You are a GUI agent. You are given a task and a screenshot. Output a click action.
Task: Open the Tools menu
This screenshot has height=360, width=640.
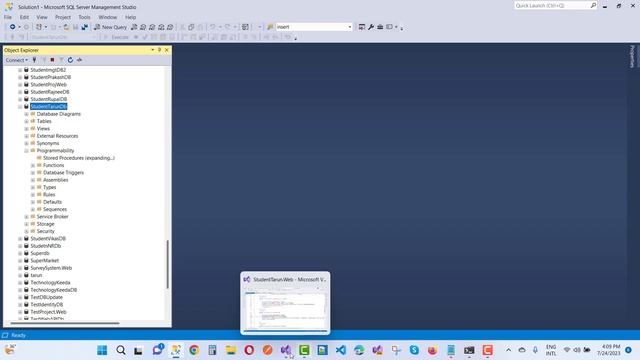(84, 17)
